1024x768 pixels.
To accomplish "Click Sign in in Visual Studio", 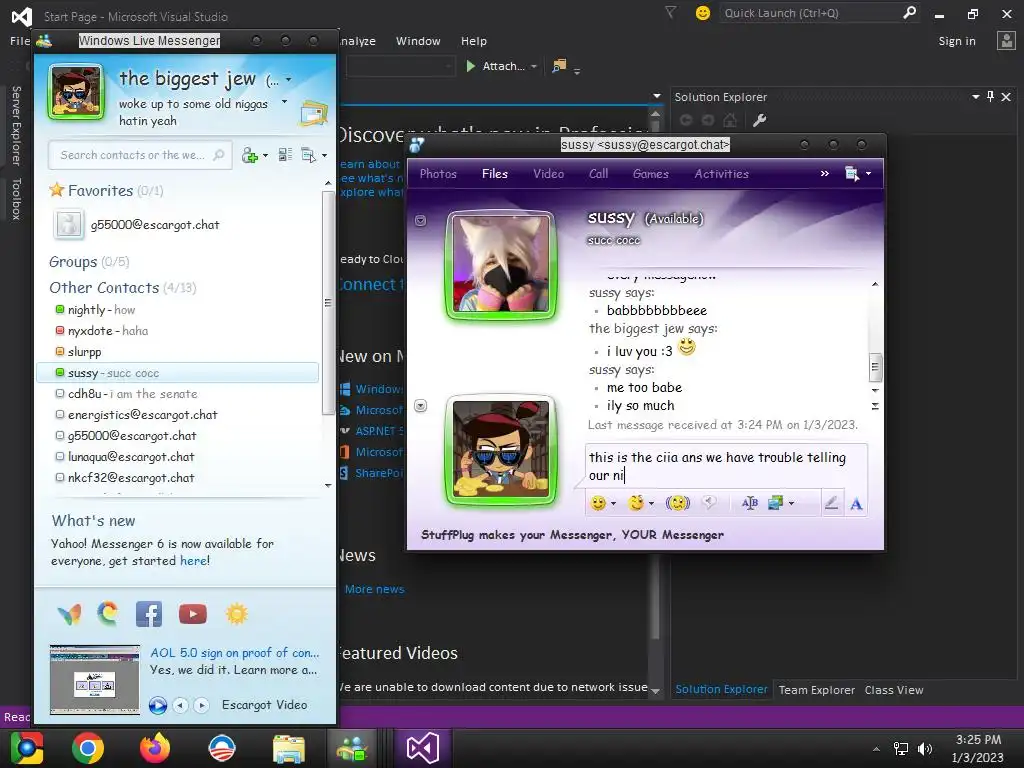I will click(x=957, y=41).
